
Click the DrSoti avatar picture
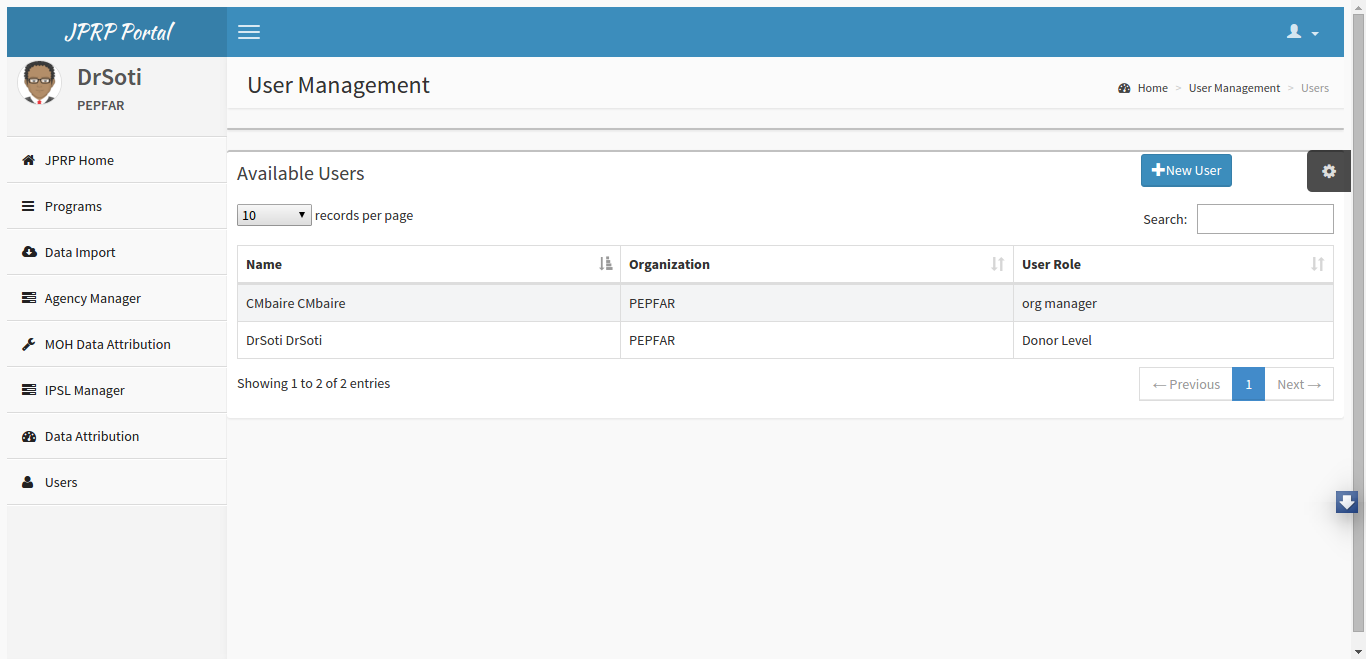tap(40, 83)
